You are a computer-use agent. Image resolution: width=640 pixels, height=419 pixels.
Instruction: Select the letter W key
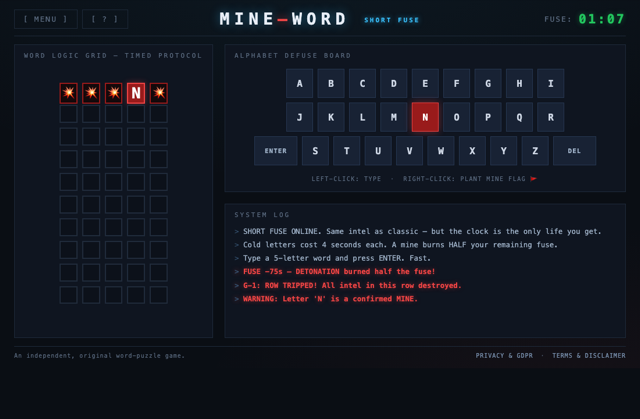tap(441, 151)
